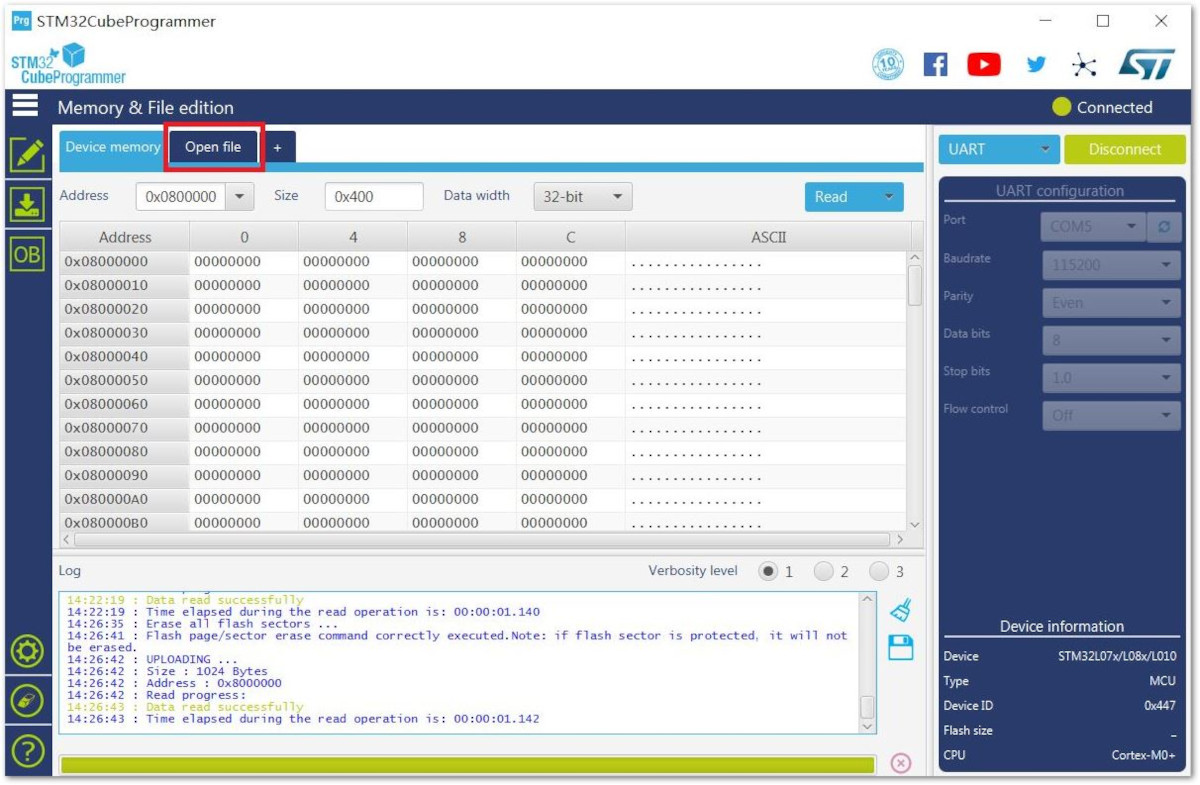The width and height of the screenshot is (1200, 785).
Task: Click the log line 'Erase all flash sectors'
Action: 203,623
